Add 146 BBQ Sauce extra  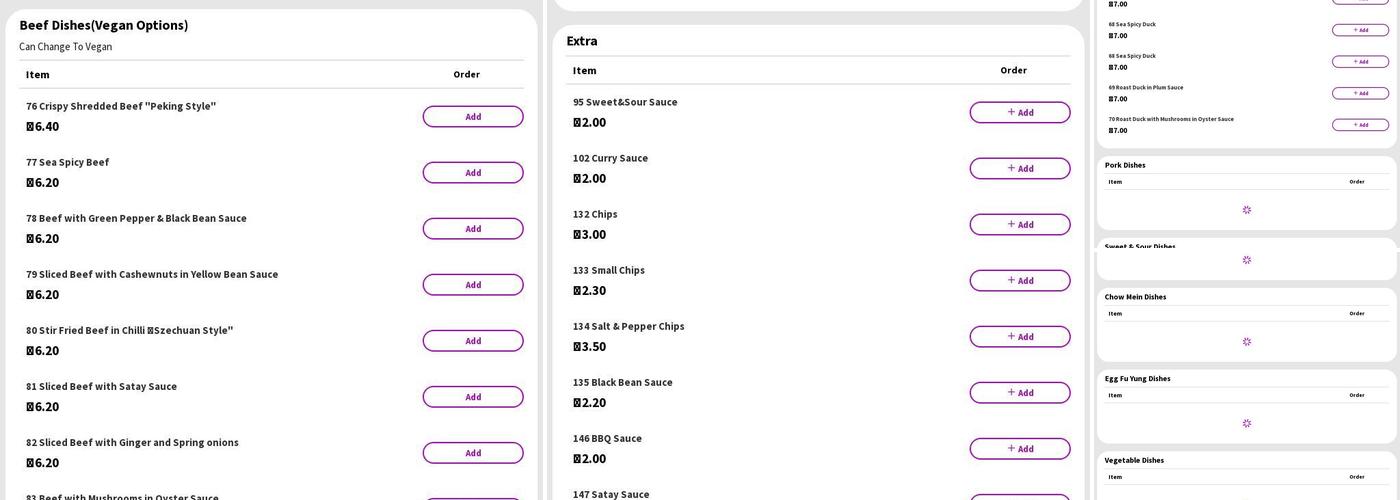click(1020, 449)
